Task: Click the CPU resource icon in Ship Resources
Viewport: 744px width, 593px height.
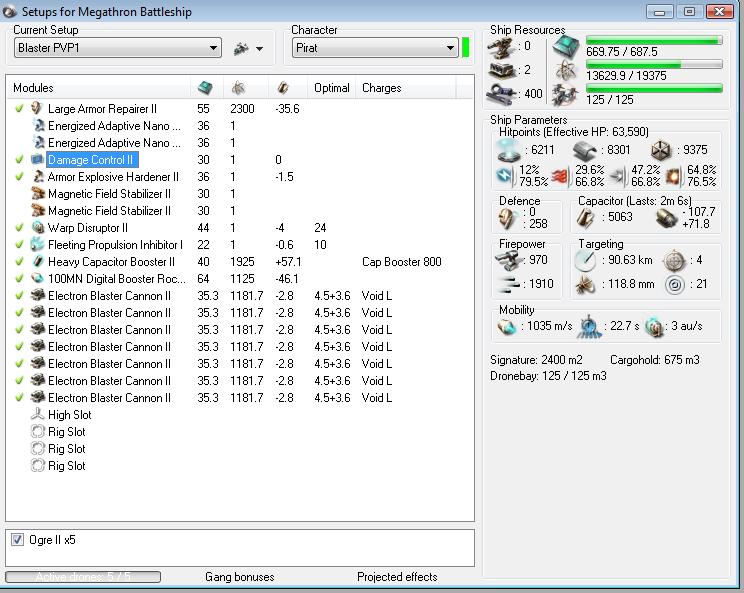Action: coord(566,46)
